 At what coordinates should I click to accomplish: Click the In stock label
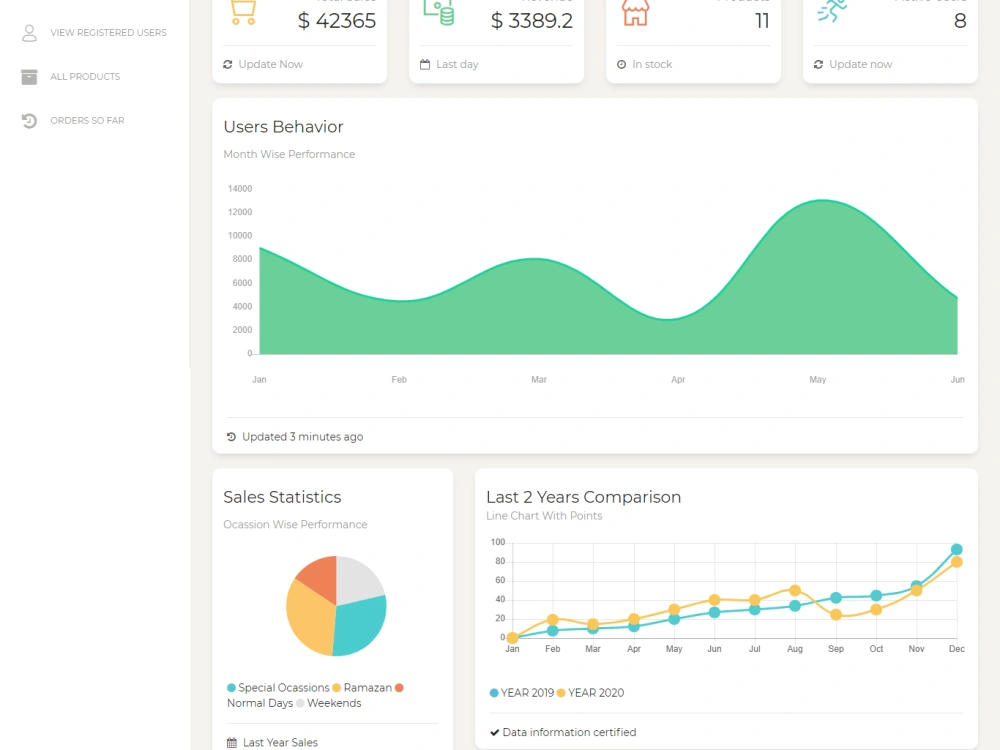pos(652,64)
